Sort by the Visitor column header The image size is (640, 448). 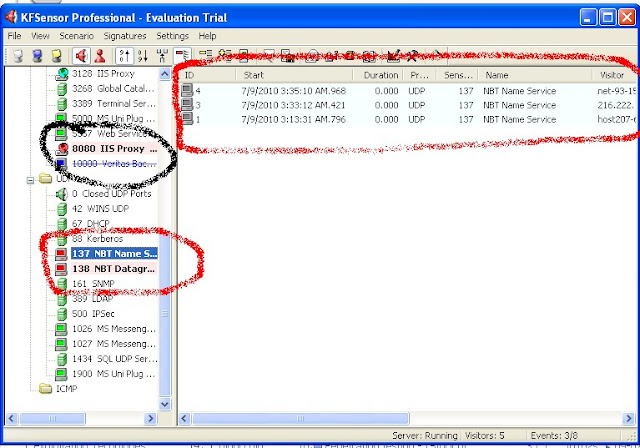click(614, 75)
